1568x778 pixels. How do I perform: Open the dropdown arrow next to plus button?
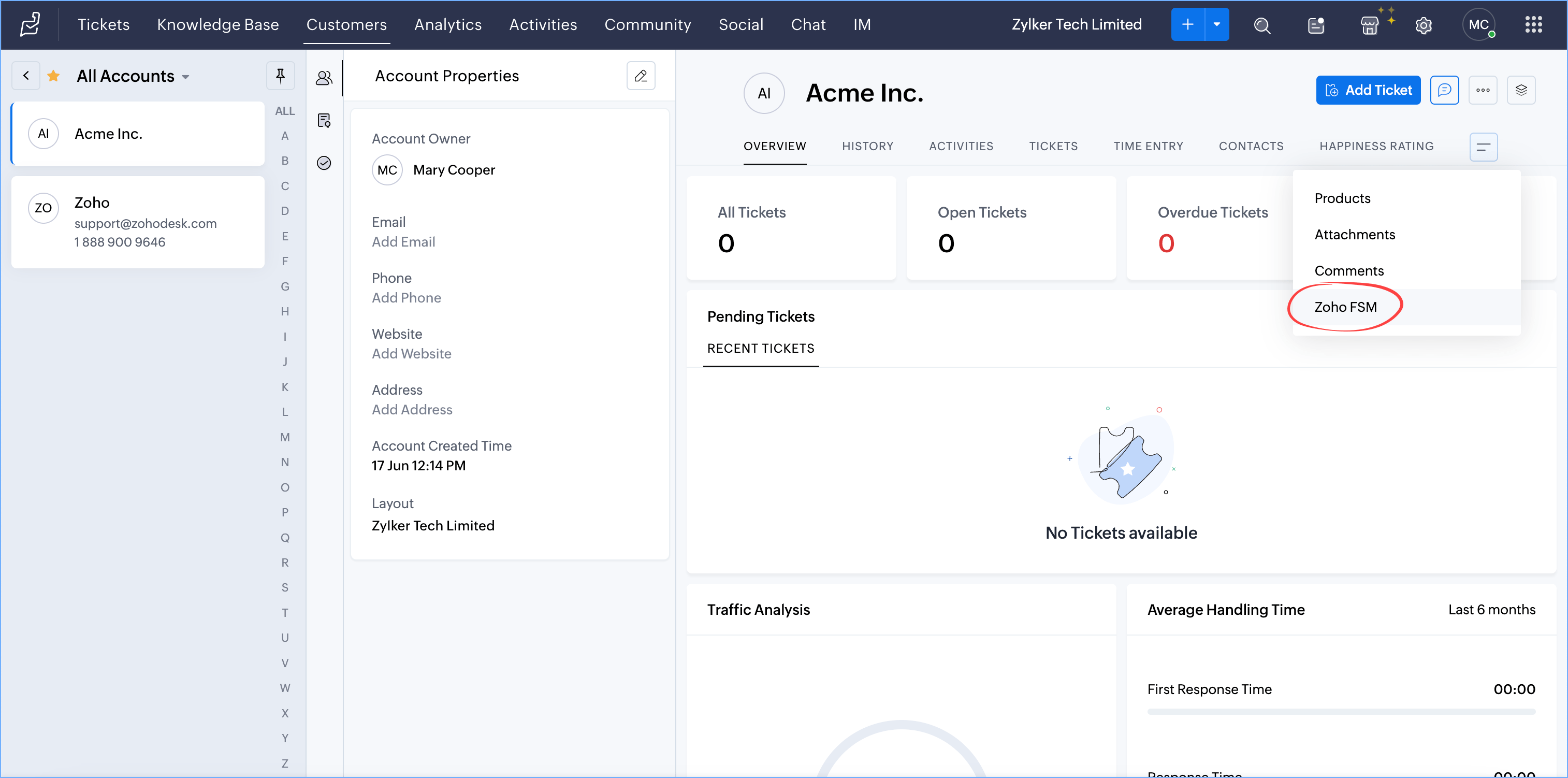click(x=1216, y=25)
